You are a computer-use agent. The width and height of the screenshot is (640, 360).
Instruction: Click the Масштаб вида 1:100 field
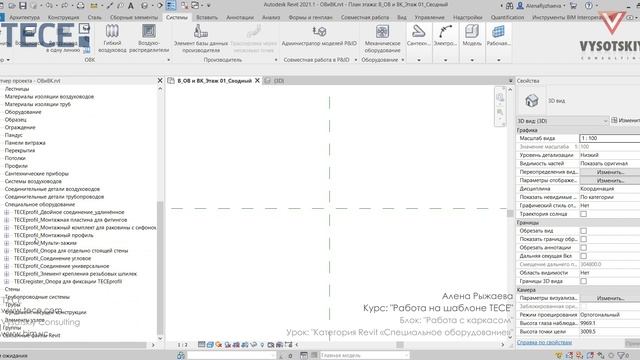pyautogui.click(x=610, y=138)
